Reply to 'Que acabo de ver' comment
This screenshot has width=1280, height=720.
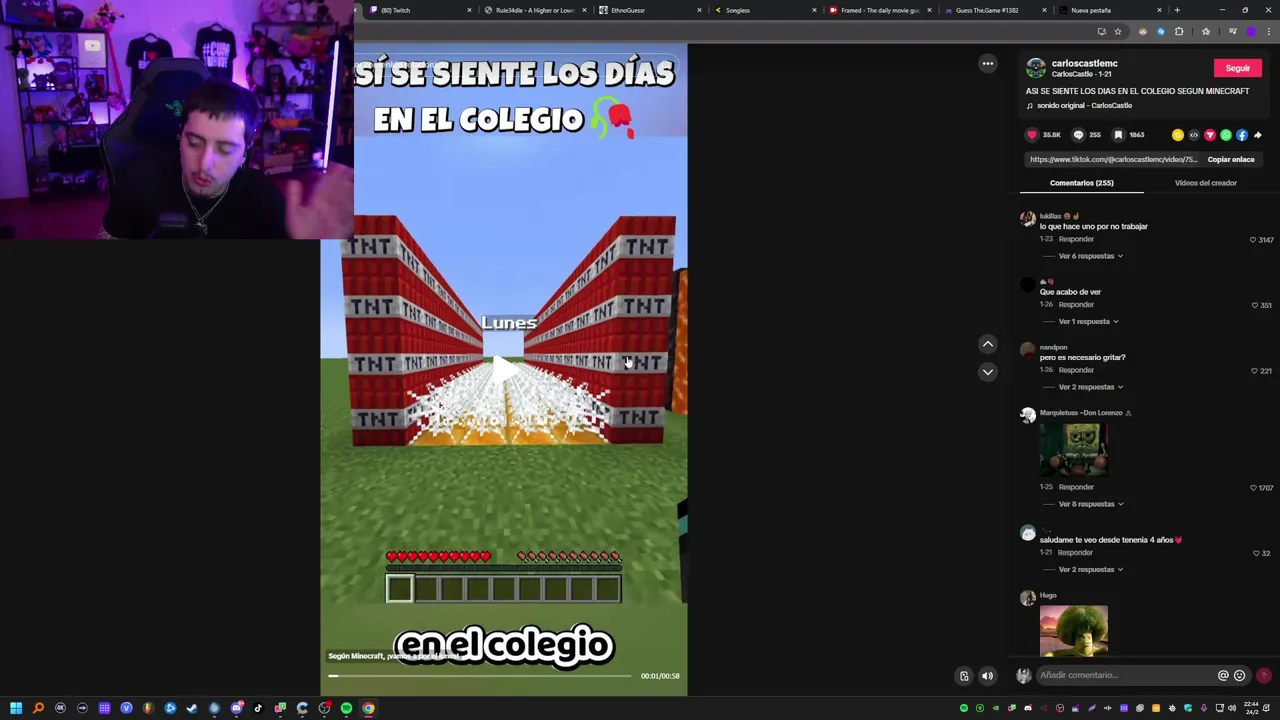pos(1076,304)
